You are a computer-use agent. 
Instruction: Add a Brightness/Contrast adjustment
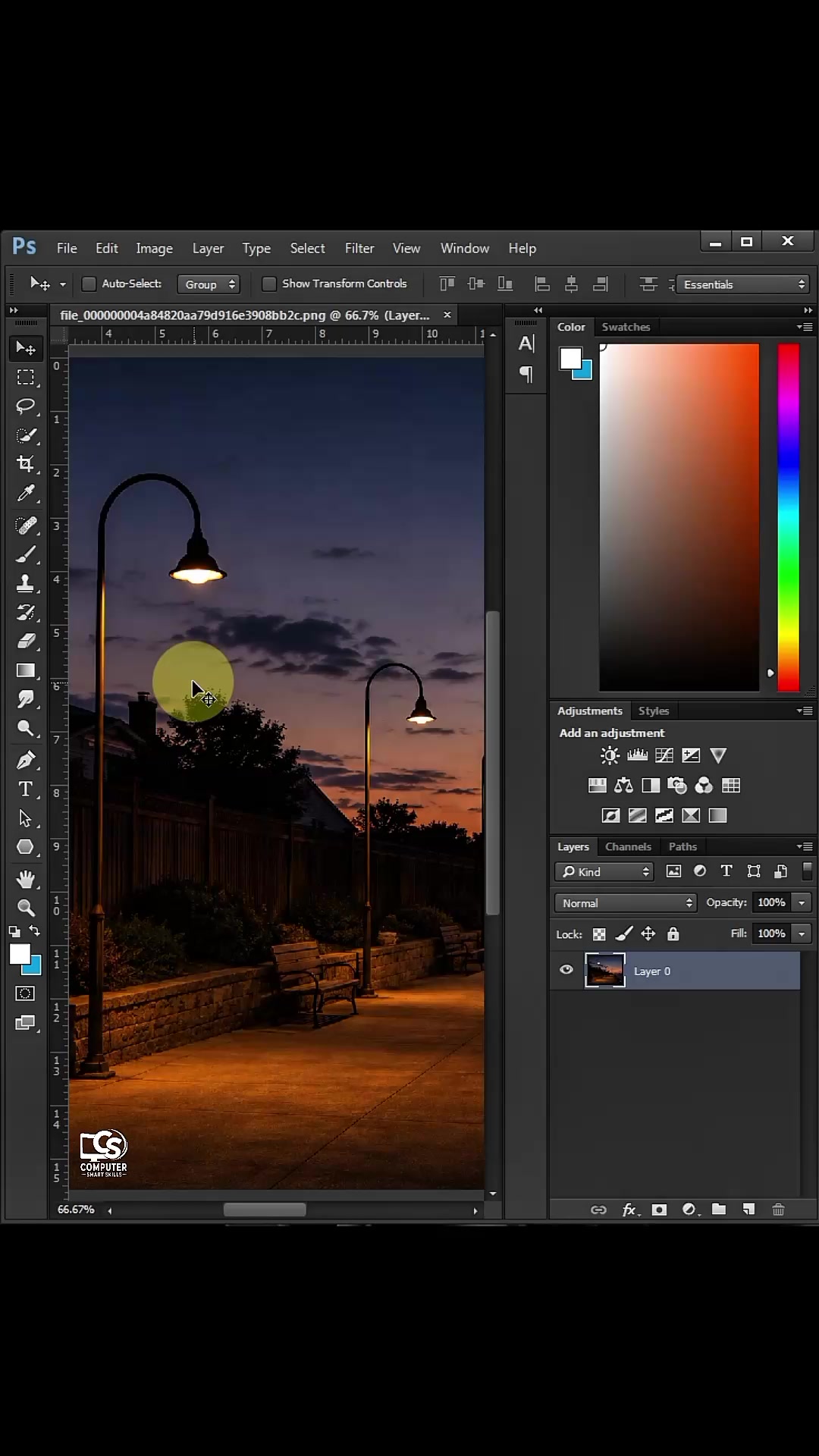tap(610, 755)
